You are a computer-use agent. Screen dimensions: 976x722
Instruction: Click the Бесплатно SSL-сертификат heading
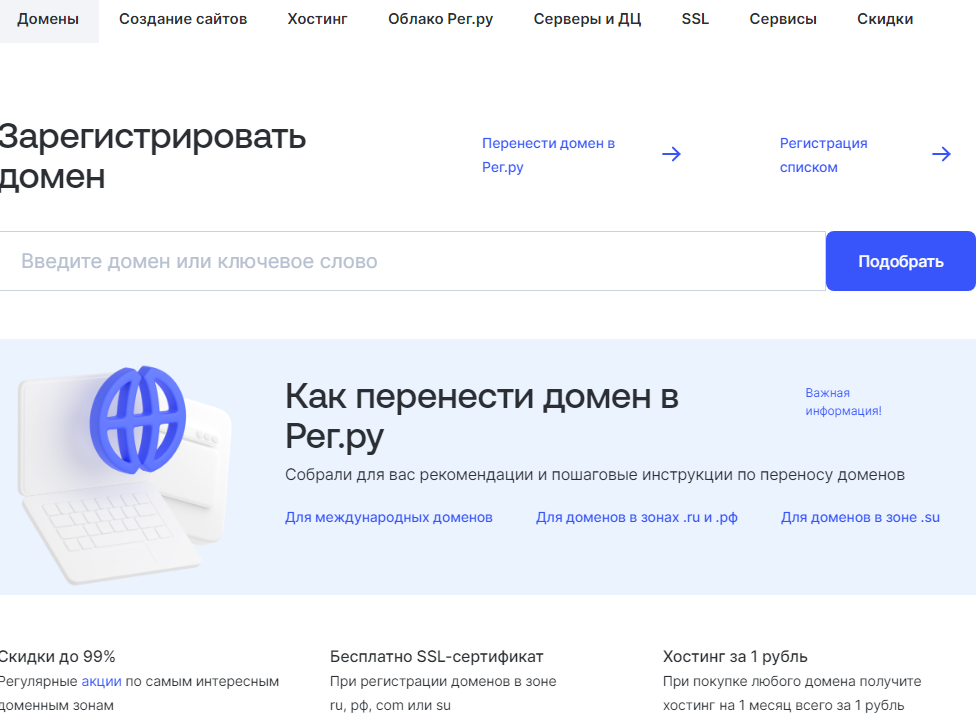(x=436, y=656)
